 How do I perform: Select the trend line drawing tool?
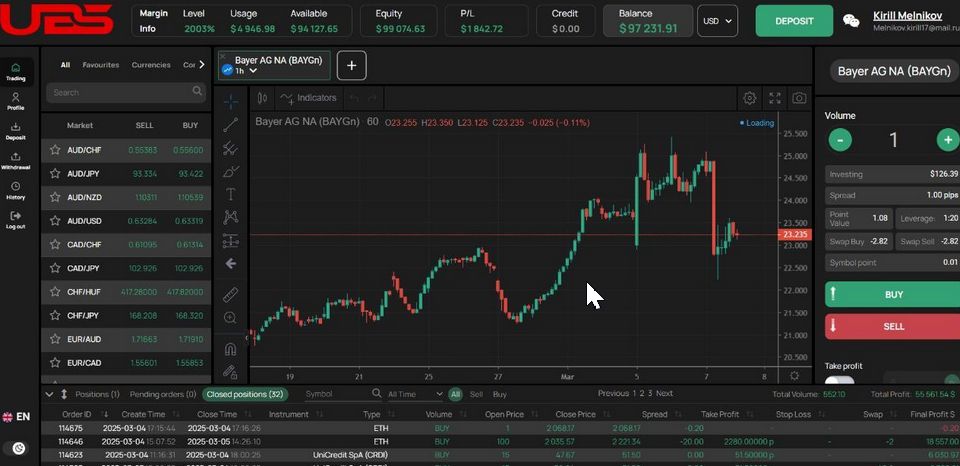click(x=231, y=125)
